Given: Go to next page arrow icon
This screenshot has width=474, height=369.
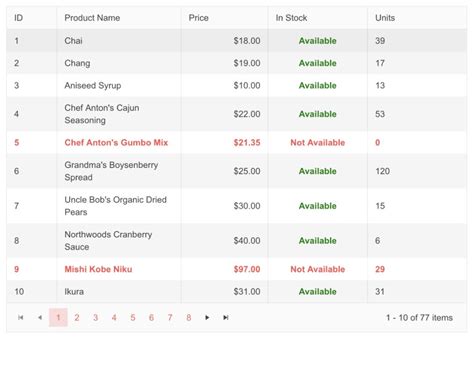Looking at the screenshot, I should (x=207, y=317).
